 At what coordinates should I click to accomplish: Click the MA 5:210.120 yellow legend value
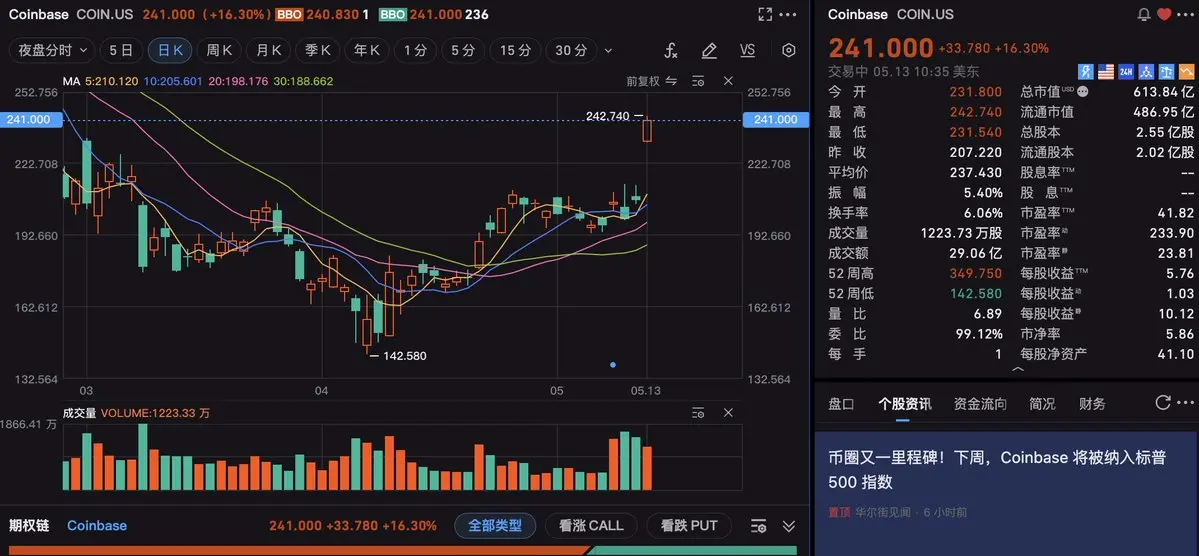(x=112, y=81)
